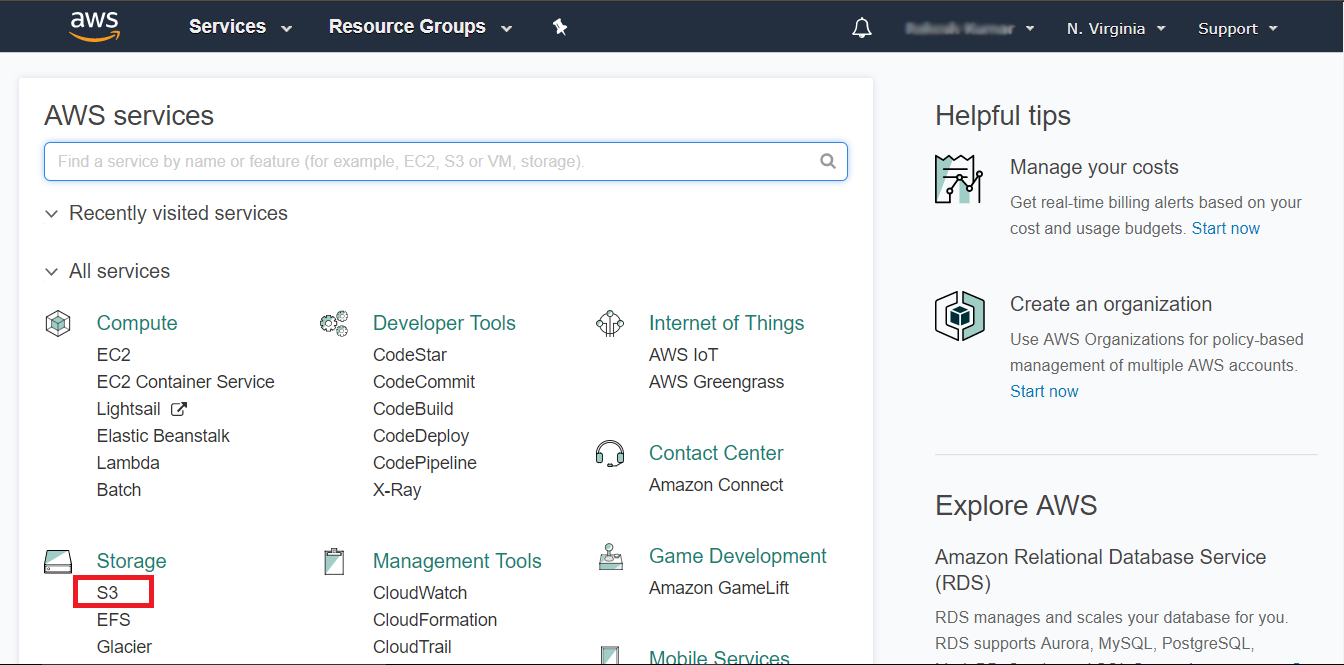This screenshot has height=665, width=1344.
Task: Click the Contact Center headset icon
Action: 610,454
